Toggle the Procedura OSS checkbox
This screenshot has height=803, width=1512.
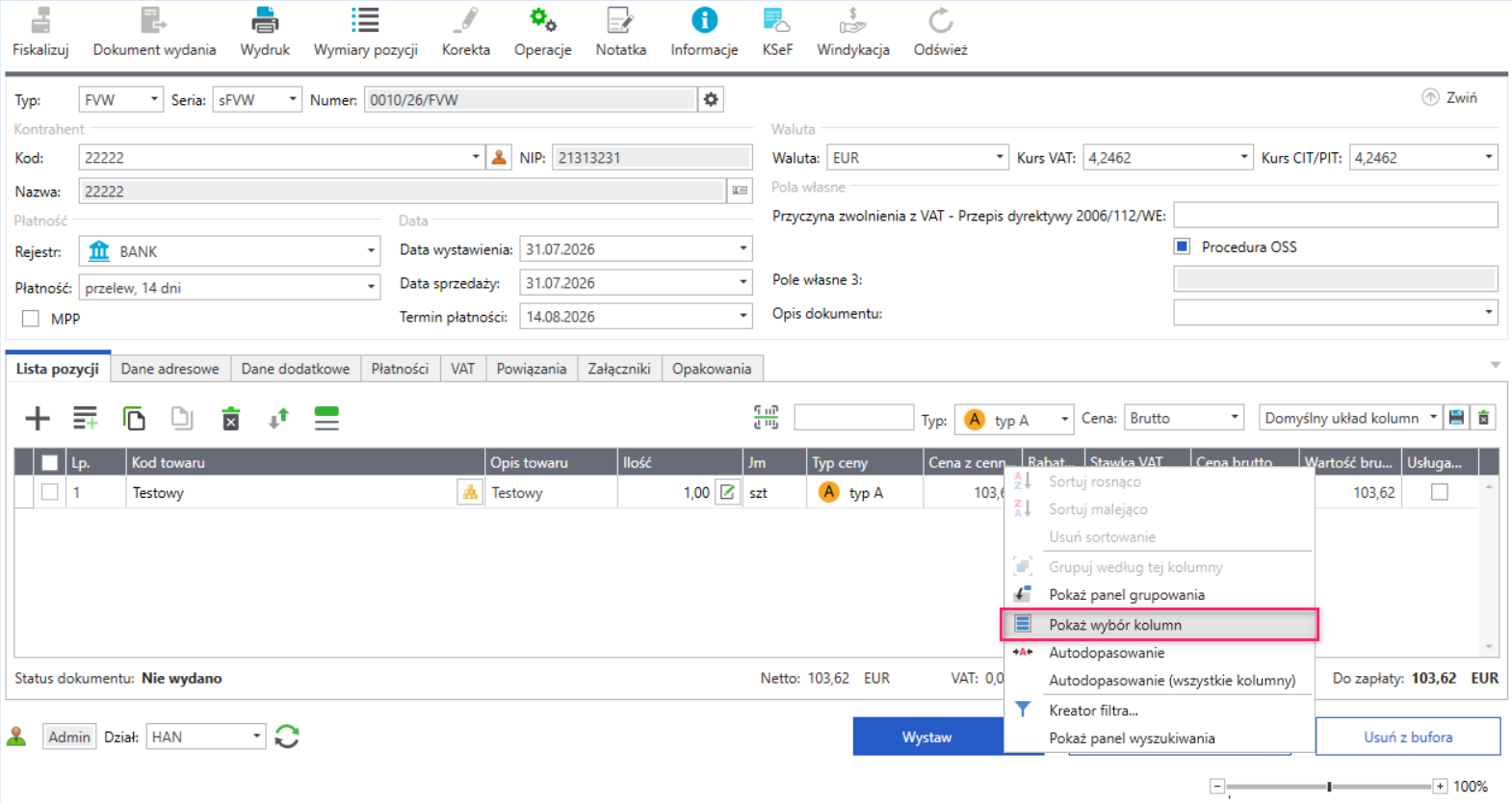[x=1183, y=246]
